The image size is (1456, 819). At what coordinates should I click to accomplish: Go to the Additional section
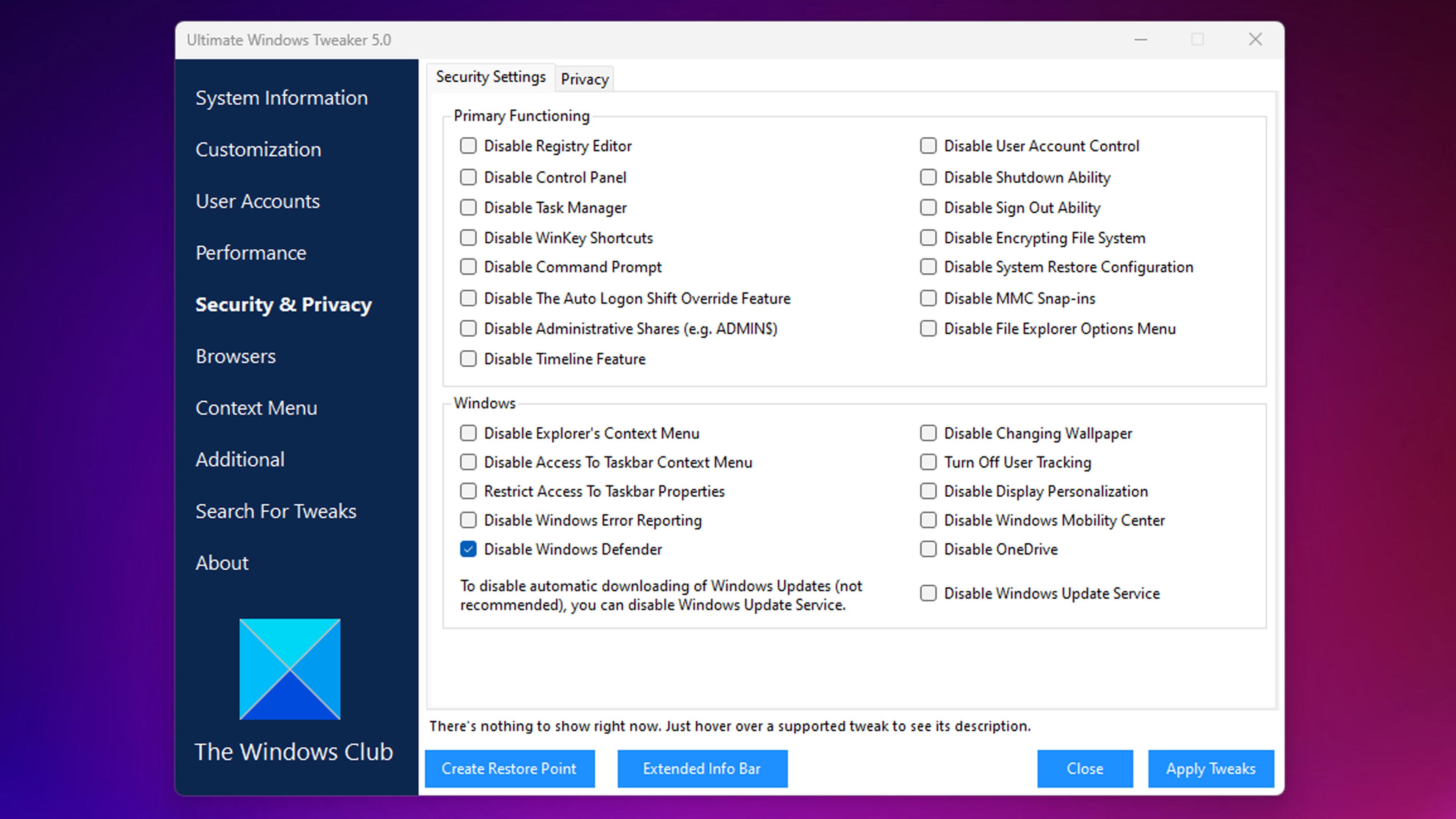[x=240, y=460]
